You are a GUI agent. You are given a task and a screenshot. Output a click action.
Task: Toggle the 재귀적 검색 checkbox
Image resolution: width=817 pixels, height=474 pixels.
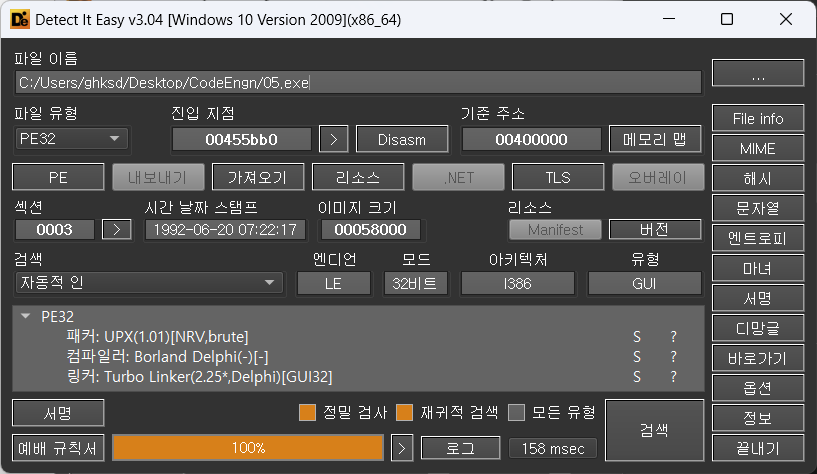click(x=404, y=413)
